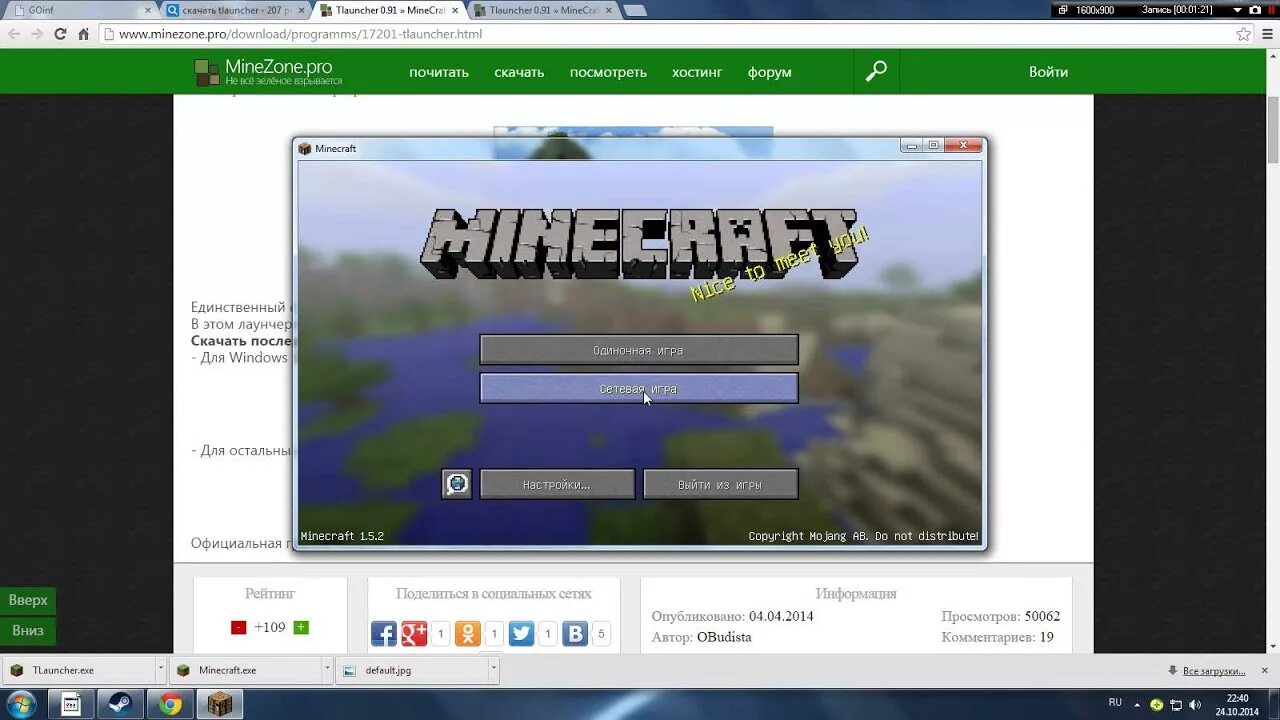Open Chrome menu hamburger icon
The image size is (1280, 720).
[x=1266, y=33]
